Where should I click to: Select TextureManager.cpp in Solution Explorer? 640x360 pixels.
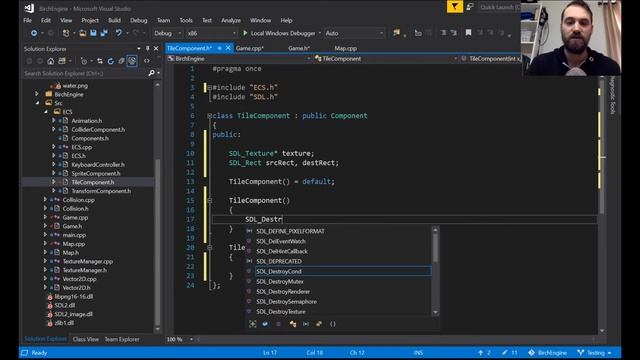click(x=88, y=262)
